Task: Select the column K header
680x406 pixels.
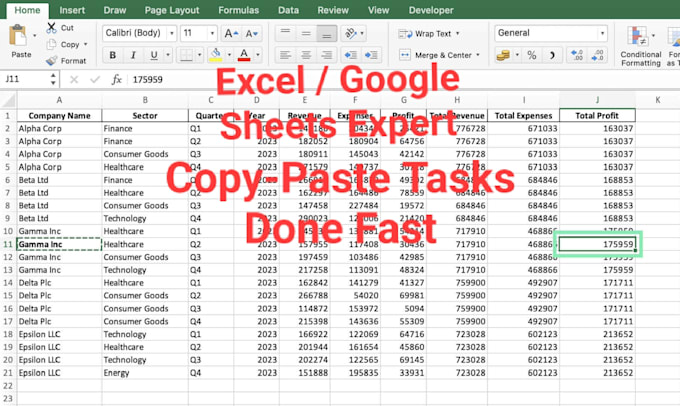Action: click(657, 100)
